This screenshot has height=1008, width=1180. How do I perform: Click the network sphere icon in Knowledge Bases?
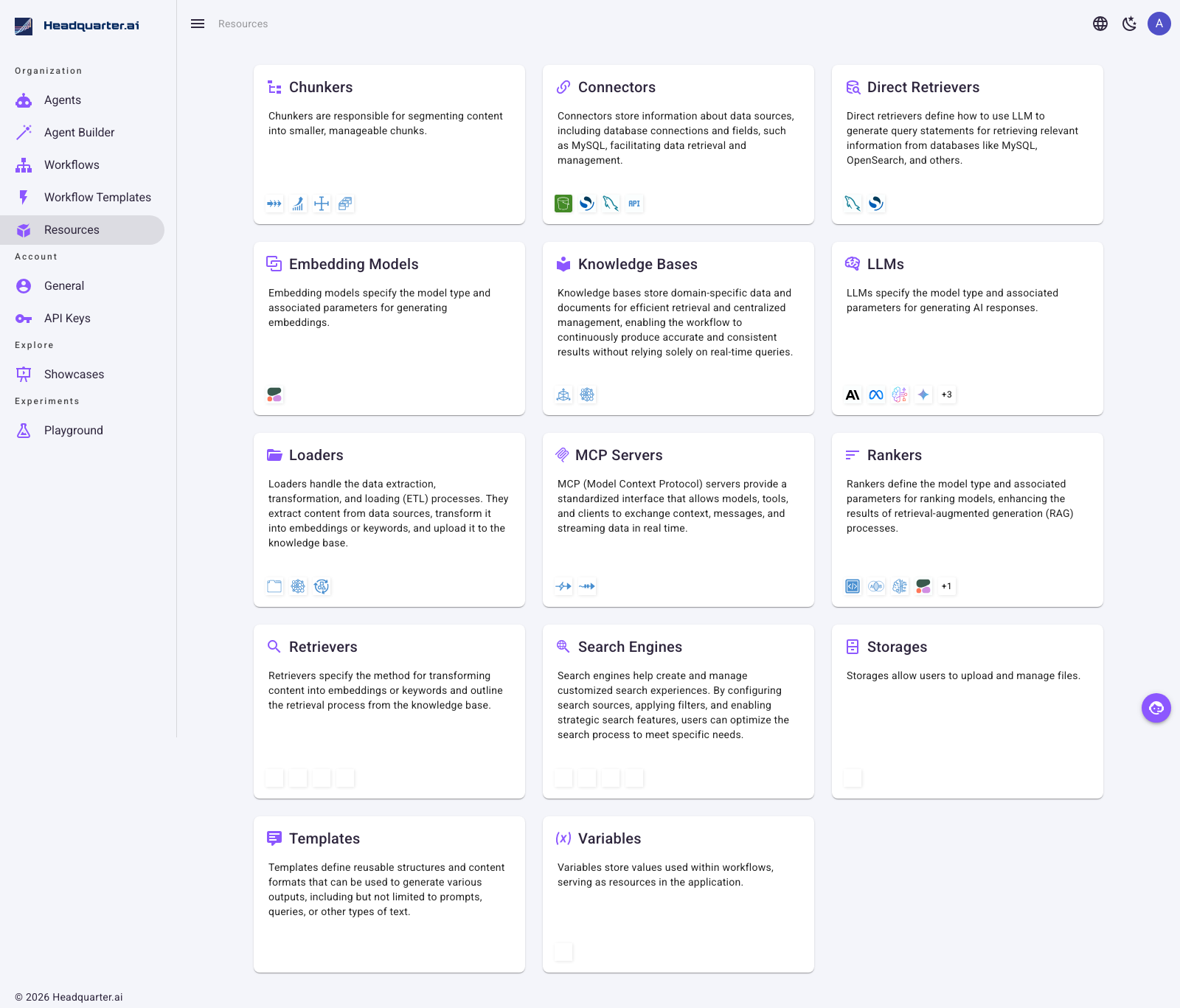click(x=587, y=394)
